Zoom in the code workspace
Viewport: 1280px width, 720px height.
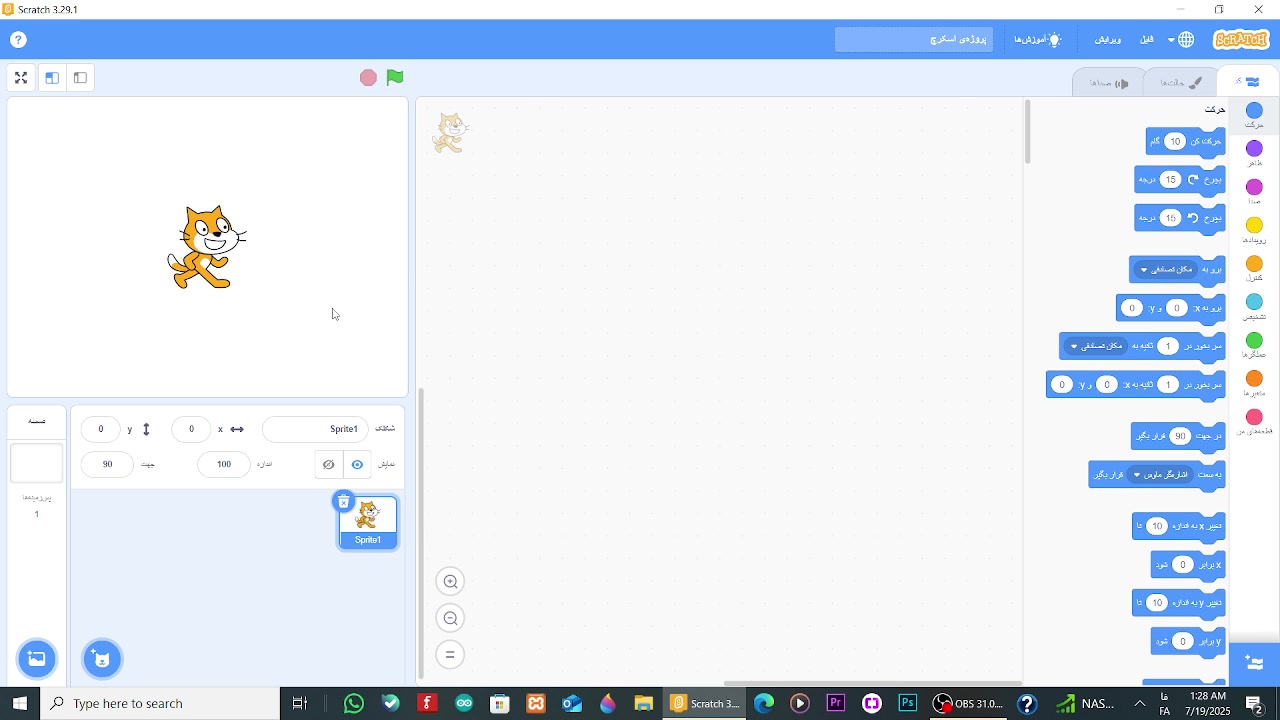pos(450,581)
